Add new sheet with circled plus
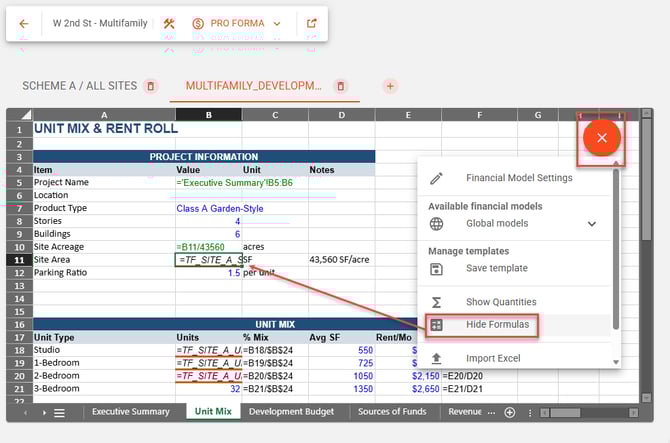Viewport: 670px width, 443px height. tap(510, 412)
